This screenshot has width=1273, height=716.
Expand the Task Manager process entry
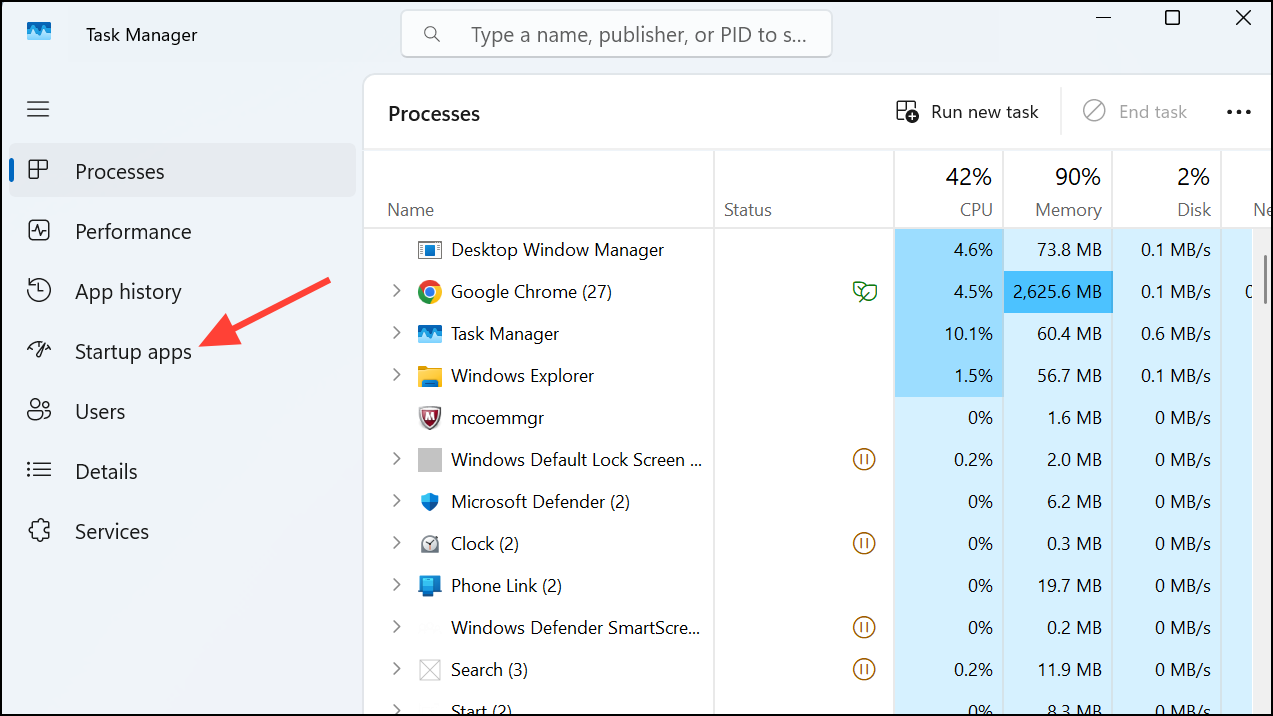[x=396, y=333]
